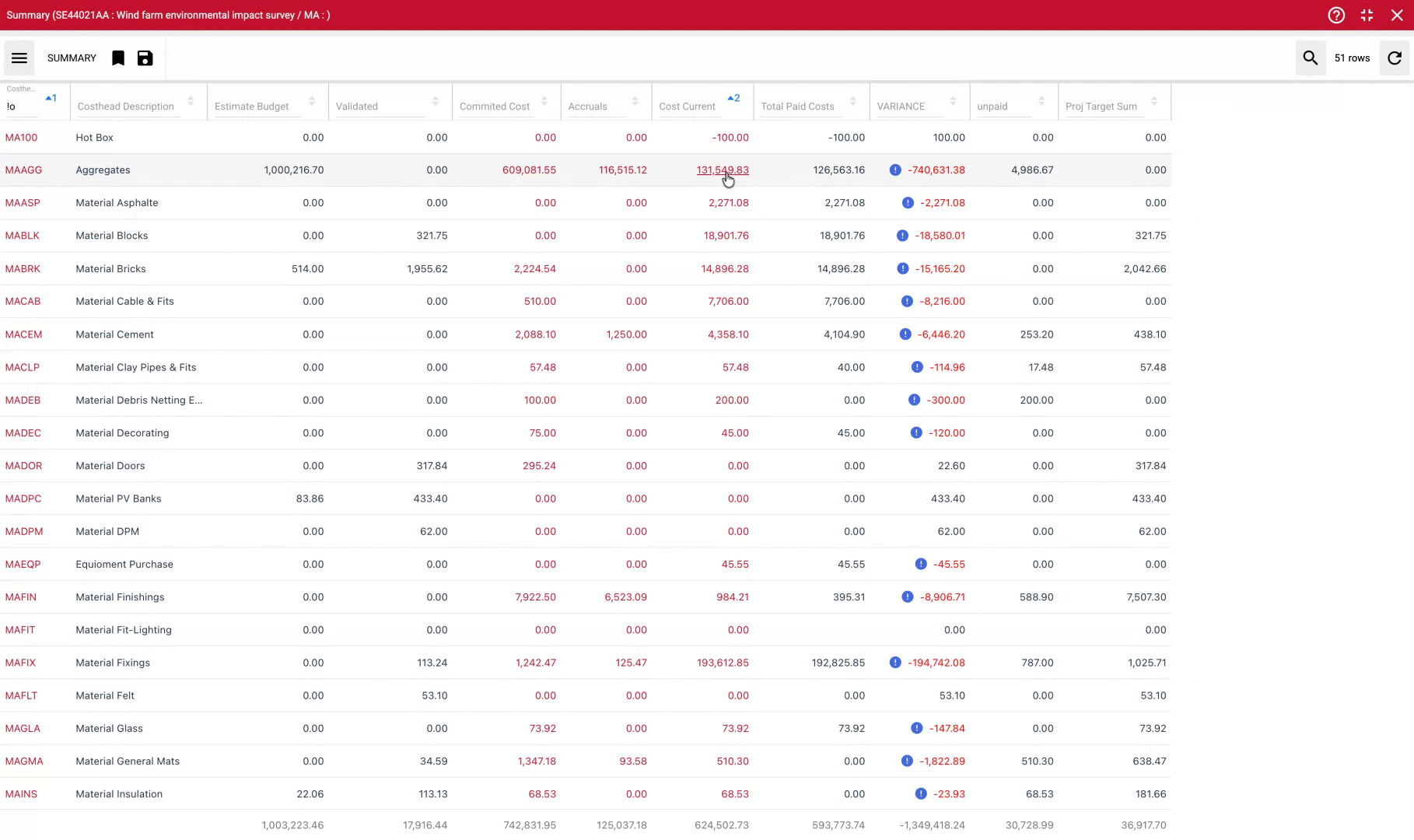Toggle sort on VARIANCE column
Image resolution: width=1414 pixels, height=840 pixels.
tap(953, 102)
